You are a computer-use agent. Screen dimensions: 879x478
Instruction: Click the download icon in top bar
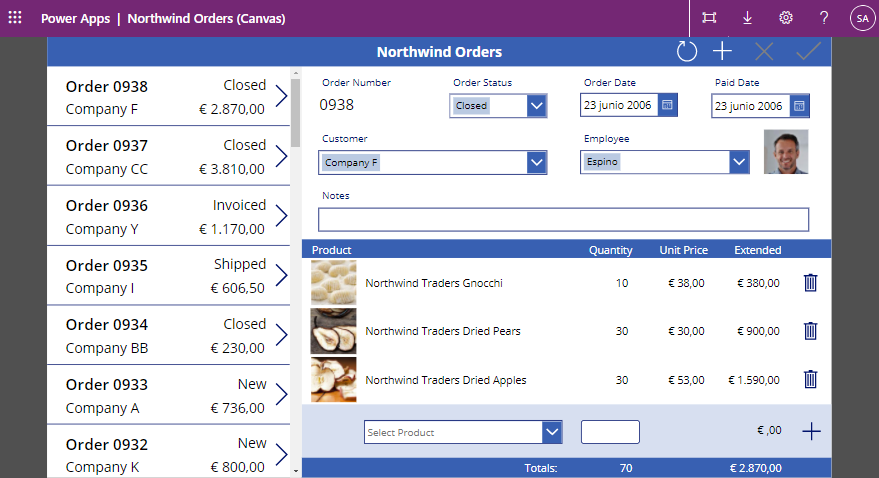(747, 18)
